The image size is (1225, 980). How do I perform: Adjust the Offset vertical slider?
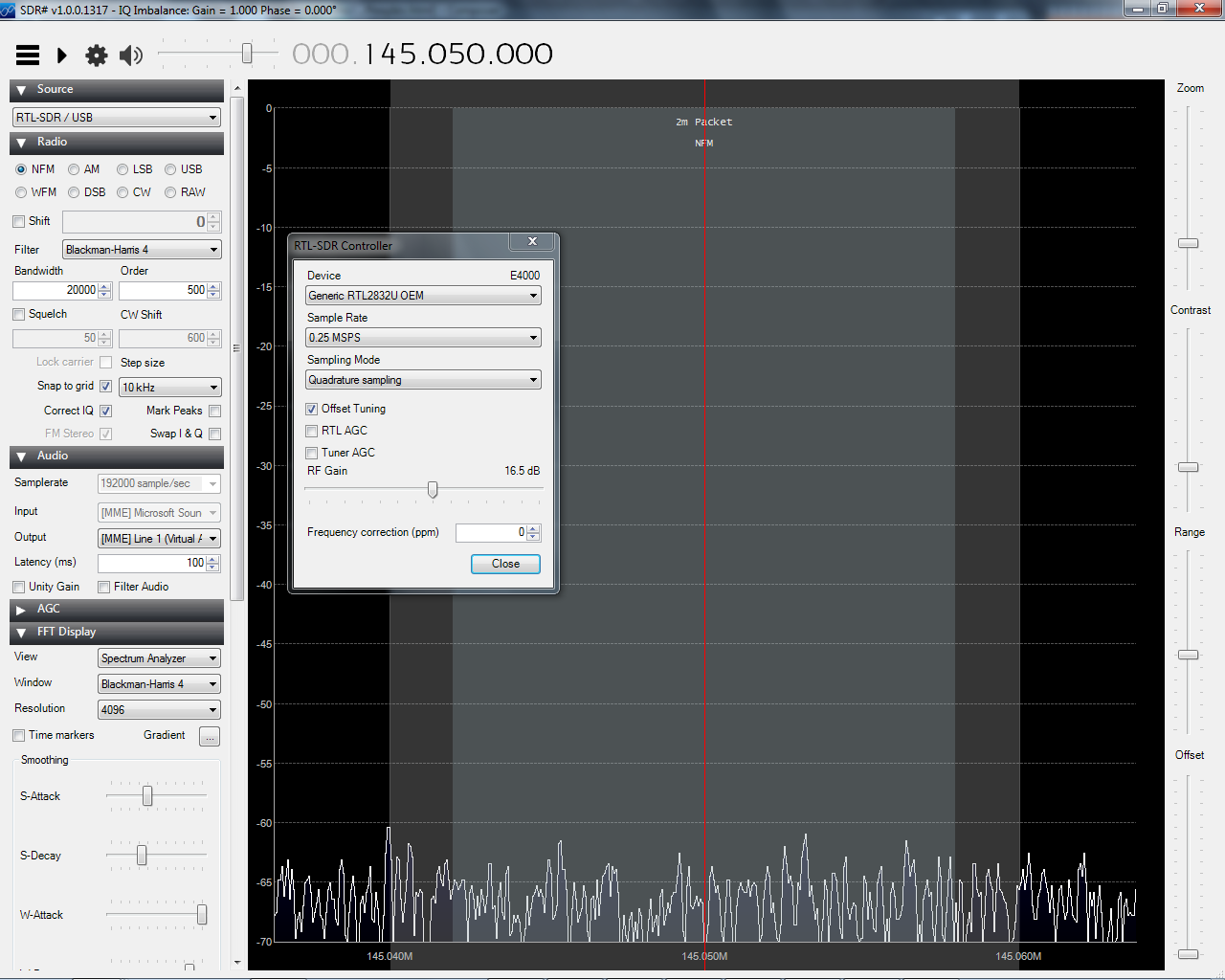[x=1188, y=953]
